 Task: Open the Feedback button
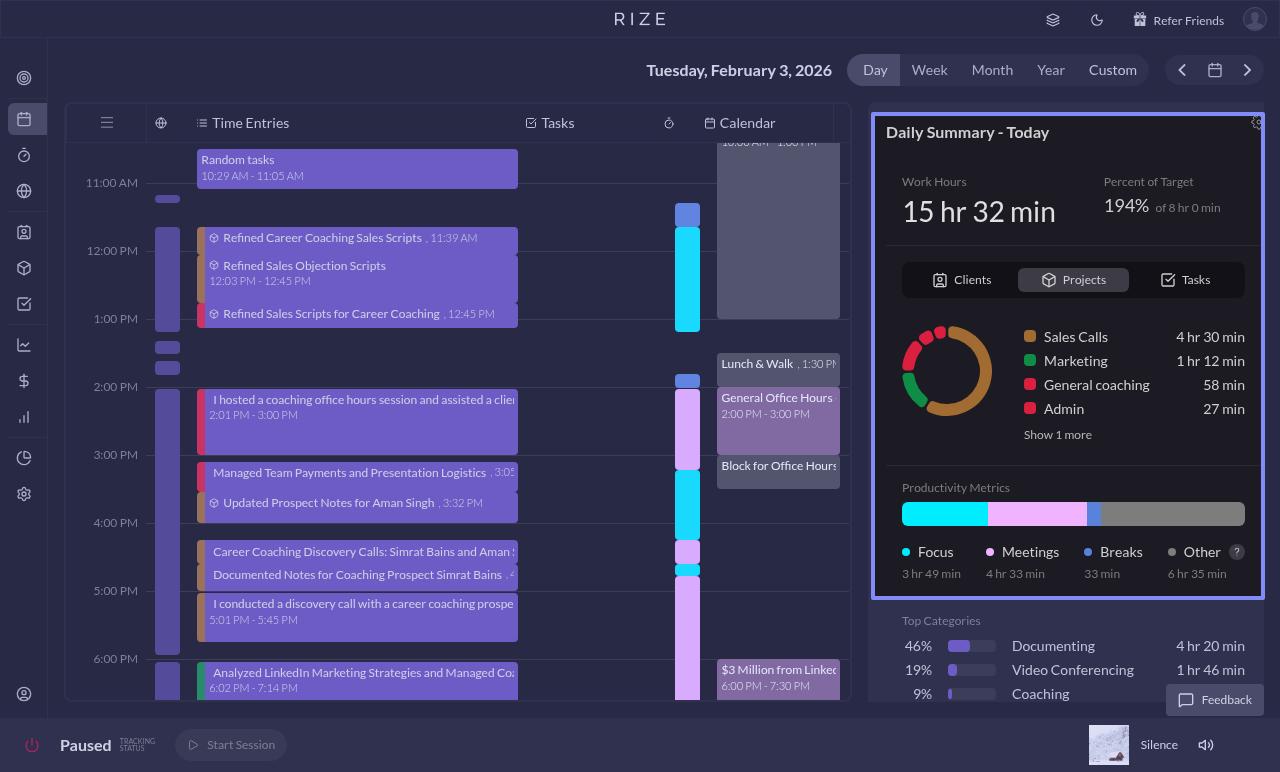click(x=1215, y=700)
